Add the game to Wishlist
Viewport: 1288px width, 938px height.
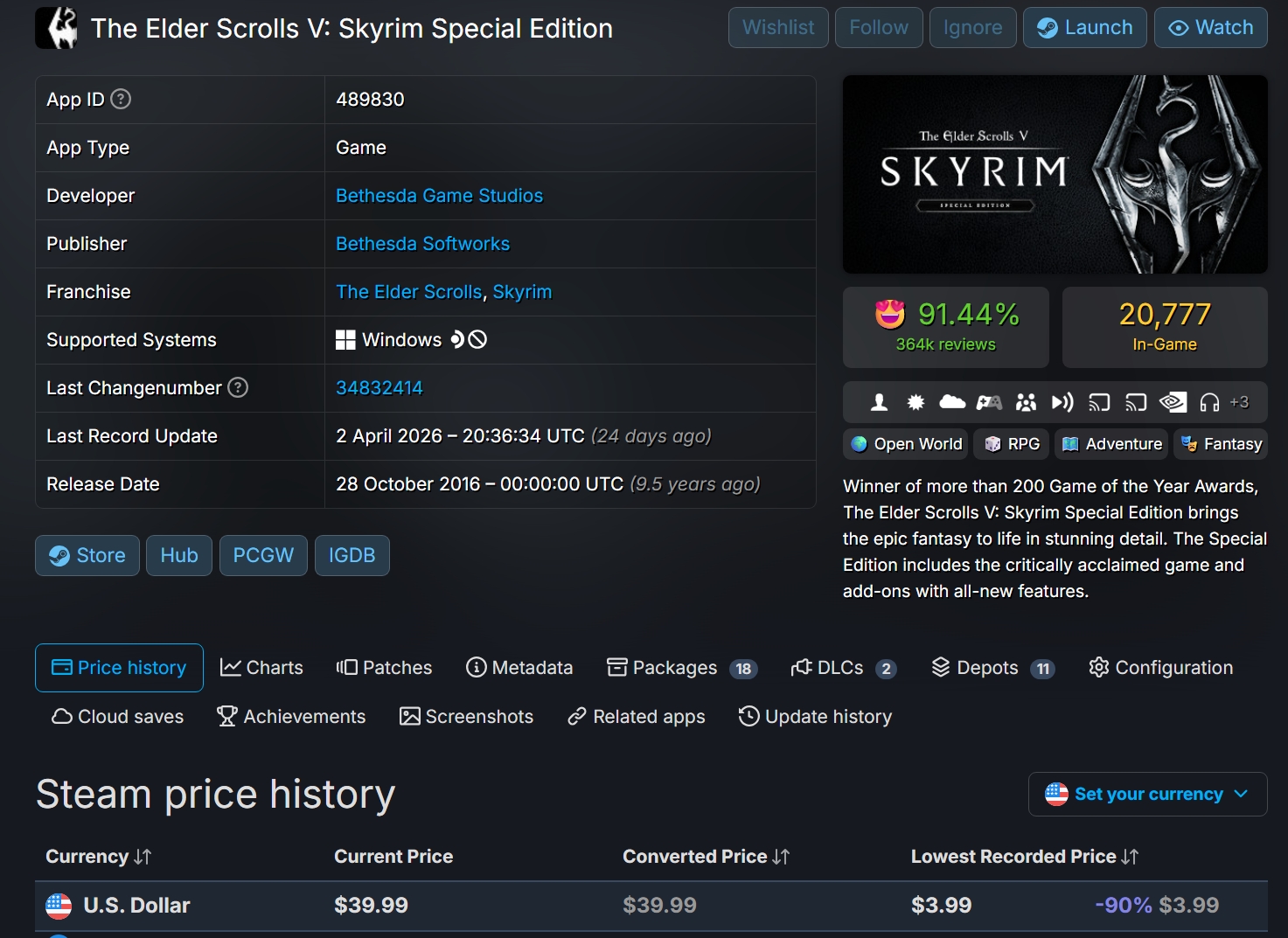click(778, 28)
